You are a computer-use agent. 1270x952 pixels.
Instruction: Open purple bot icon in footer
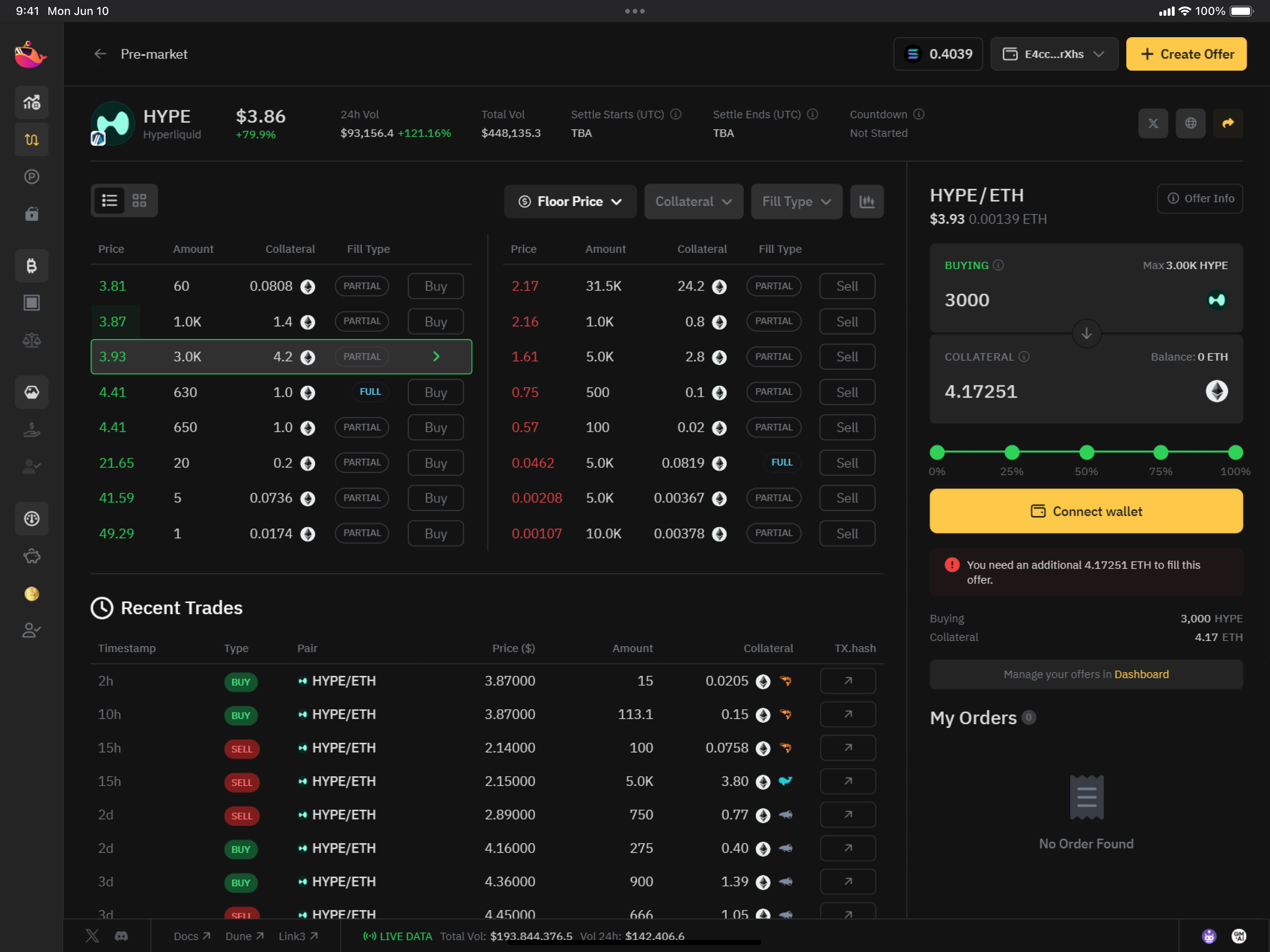coord(1209,936)
